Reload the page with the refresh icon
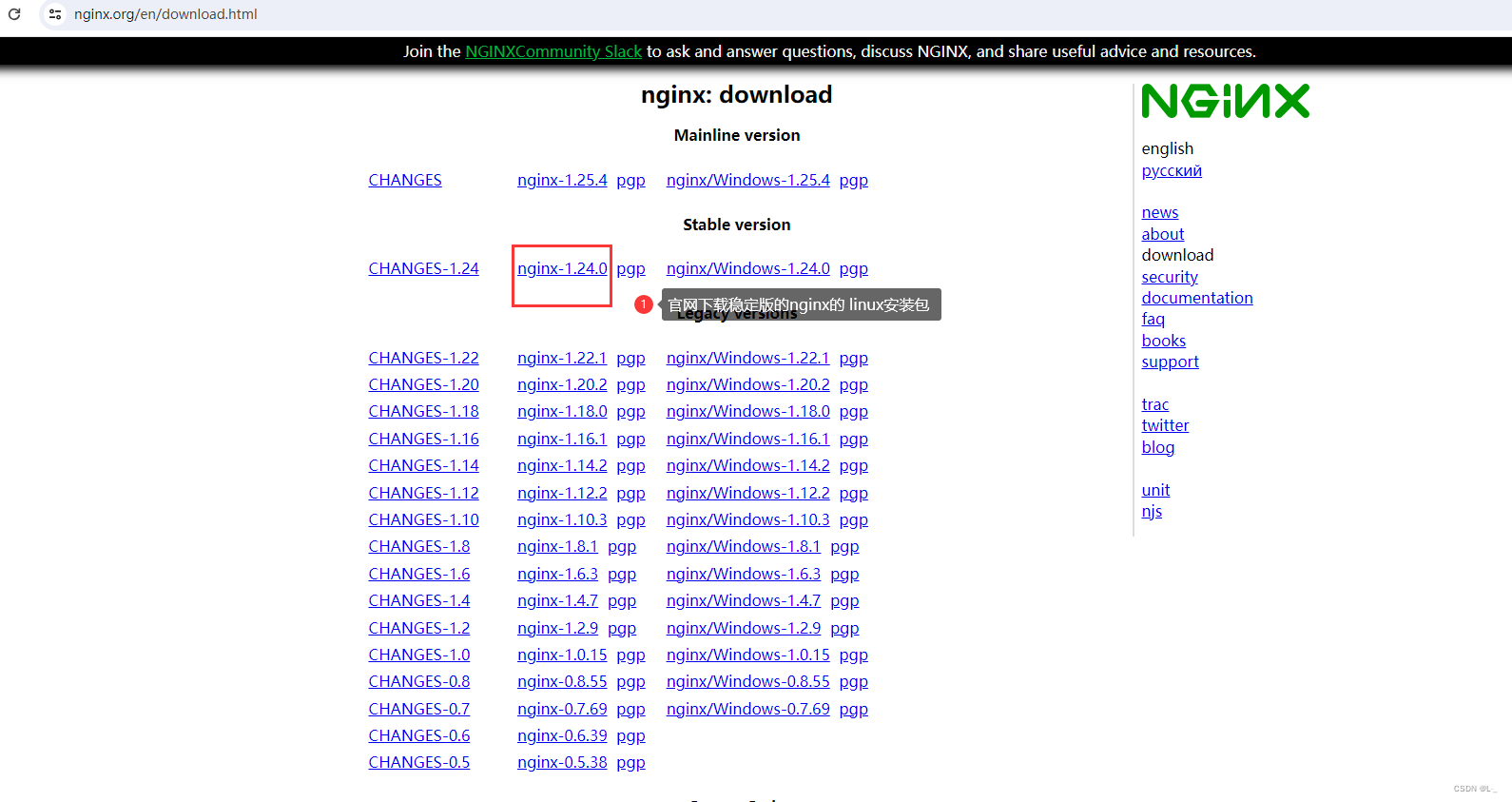Image resolution: width=1512 pixels, height=802 pixels. pos(14,14)
